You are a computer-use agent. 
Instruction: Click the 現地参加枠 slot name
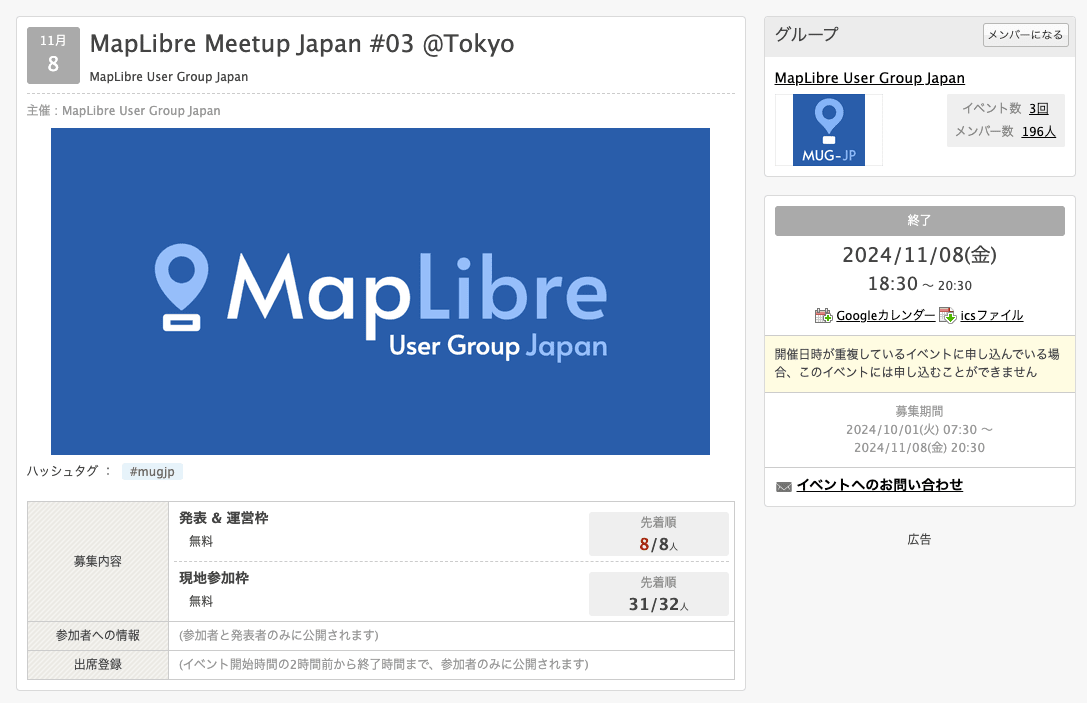(x=214, y=578)
